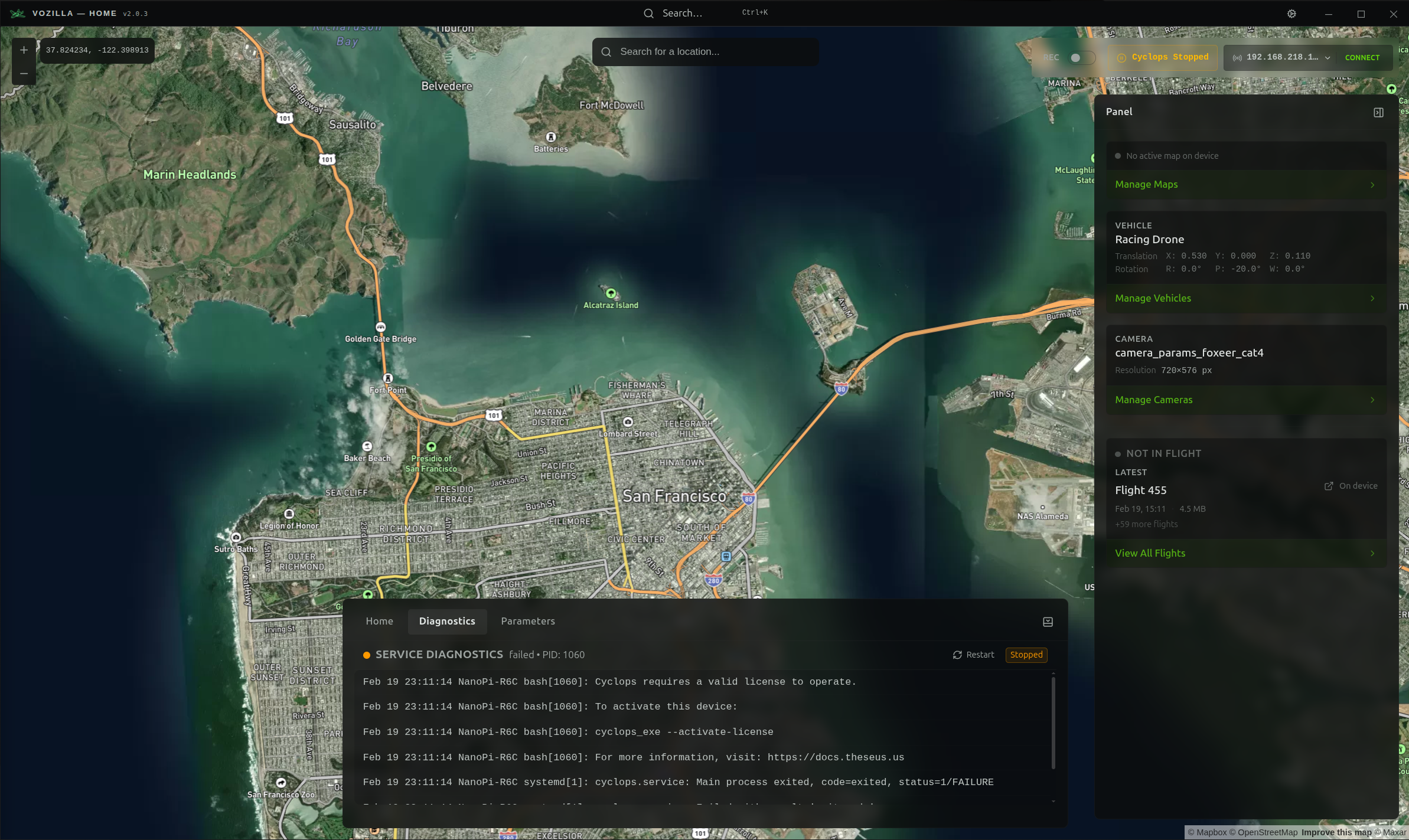Click the Cyclops Stopped status badge
This screenshot has width=1409, height=840.
click(x=1162, y=57)
